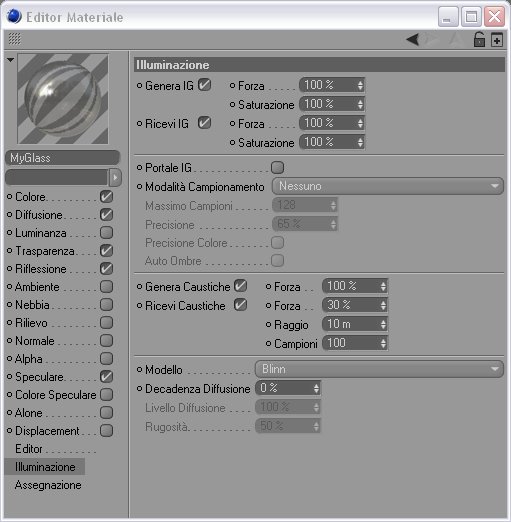The width and height of the screenshot is (511, 522).
Task: Click the Genera Caustiche Forza 100 % field
Action: tap(355, 286)
